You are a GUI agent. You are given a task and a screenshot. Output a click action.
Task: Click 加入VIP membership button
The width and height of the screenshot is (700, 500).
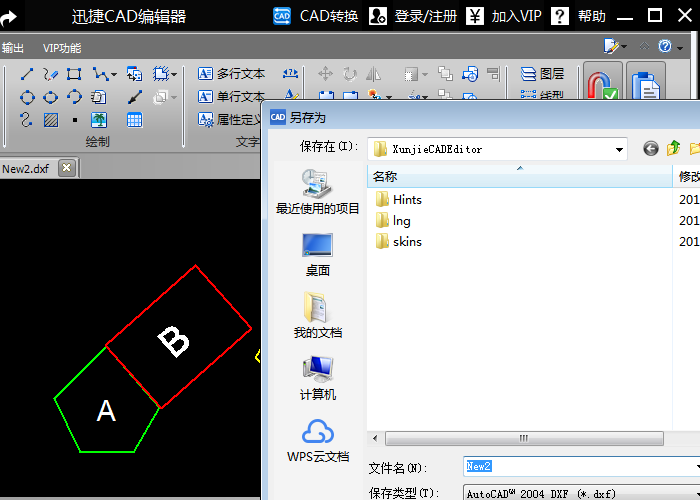[x=504, y=16]
